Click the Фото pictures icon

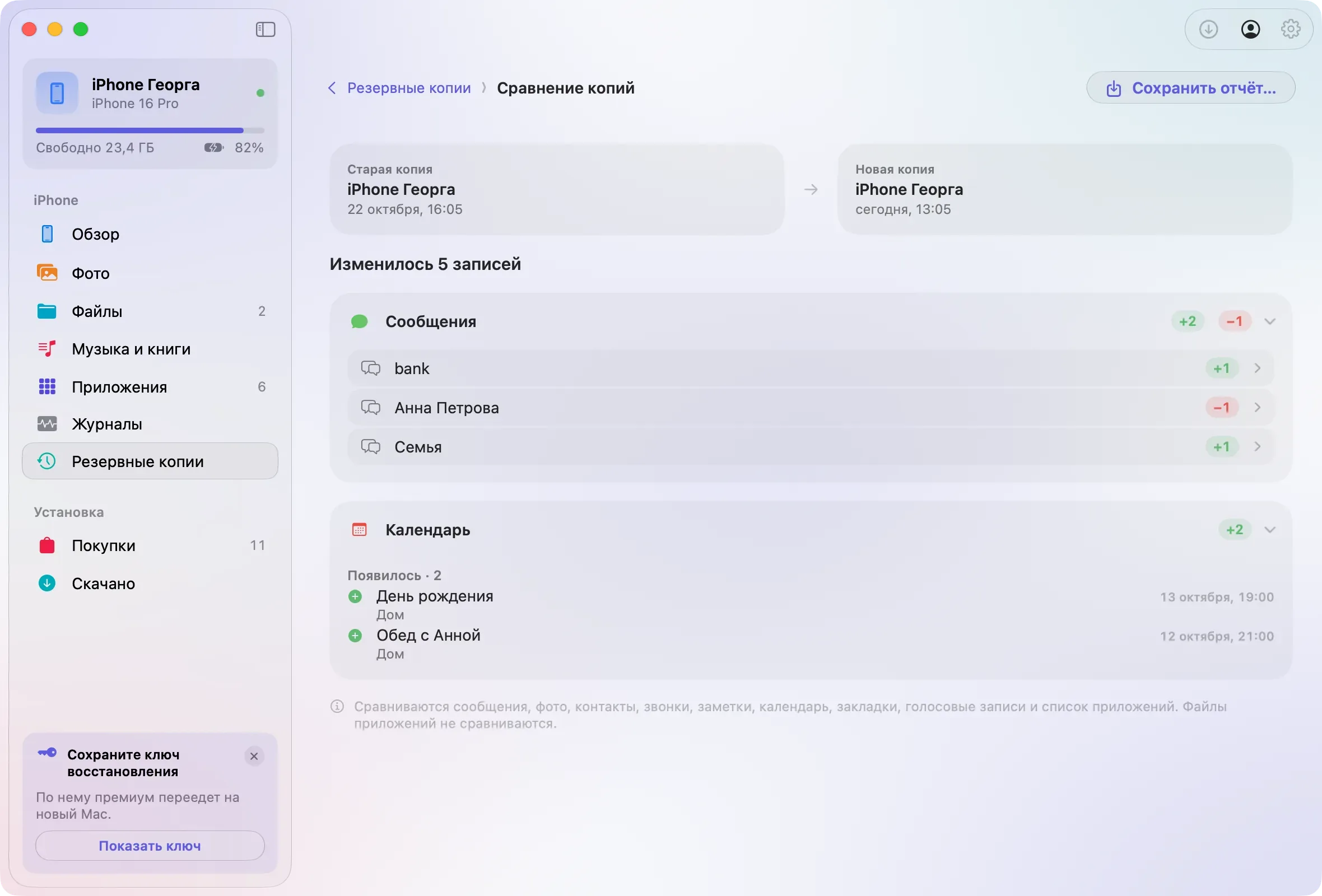tap(47, 273)
